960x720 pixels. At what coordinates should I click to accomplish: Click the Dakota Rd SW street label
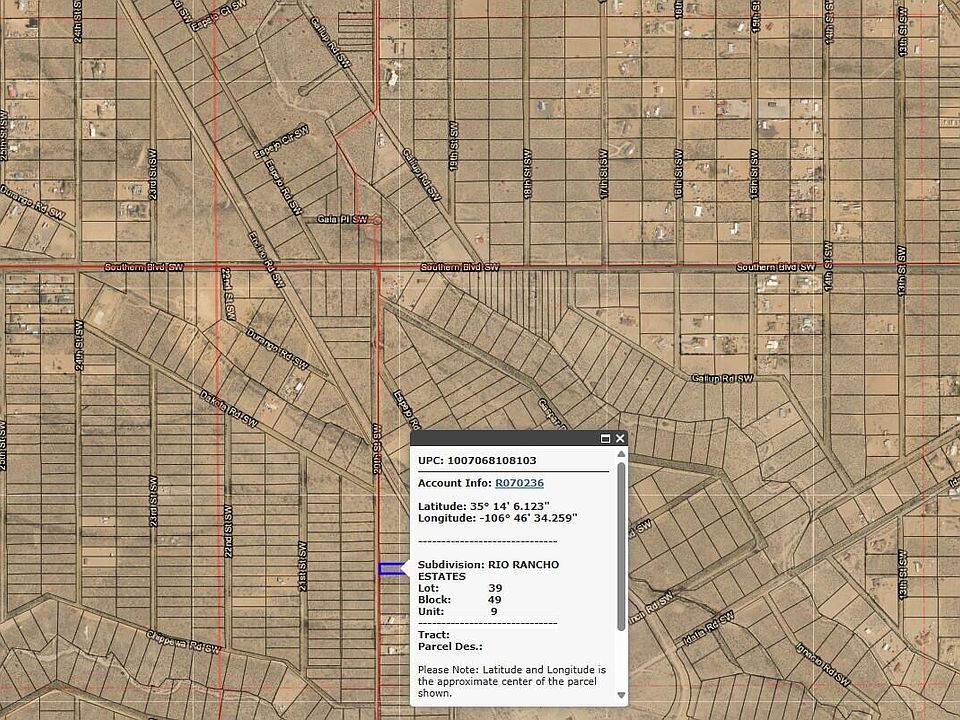click(x=228, y=409)
